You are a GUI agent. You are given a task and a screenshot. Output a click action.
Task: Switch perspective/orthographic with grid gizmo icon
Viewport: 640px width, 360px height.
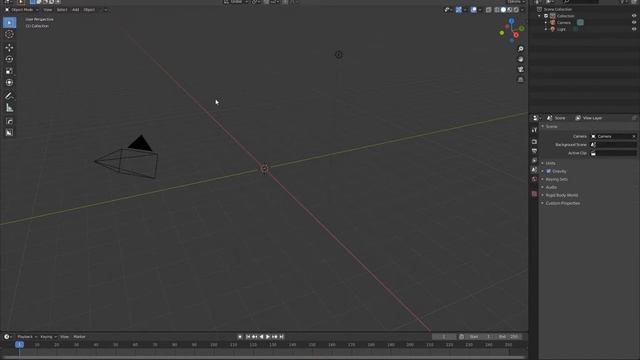pos(520,80)
